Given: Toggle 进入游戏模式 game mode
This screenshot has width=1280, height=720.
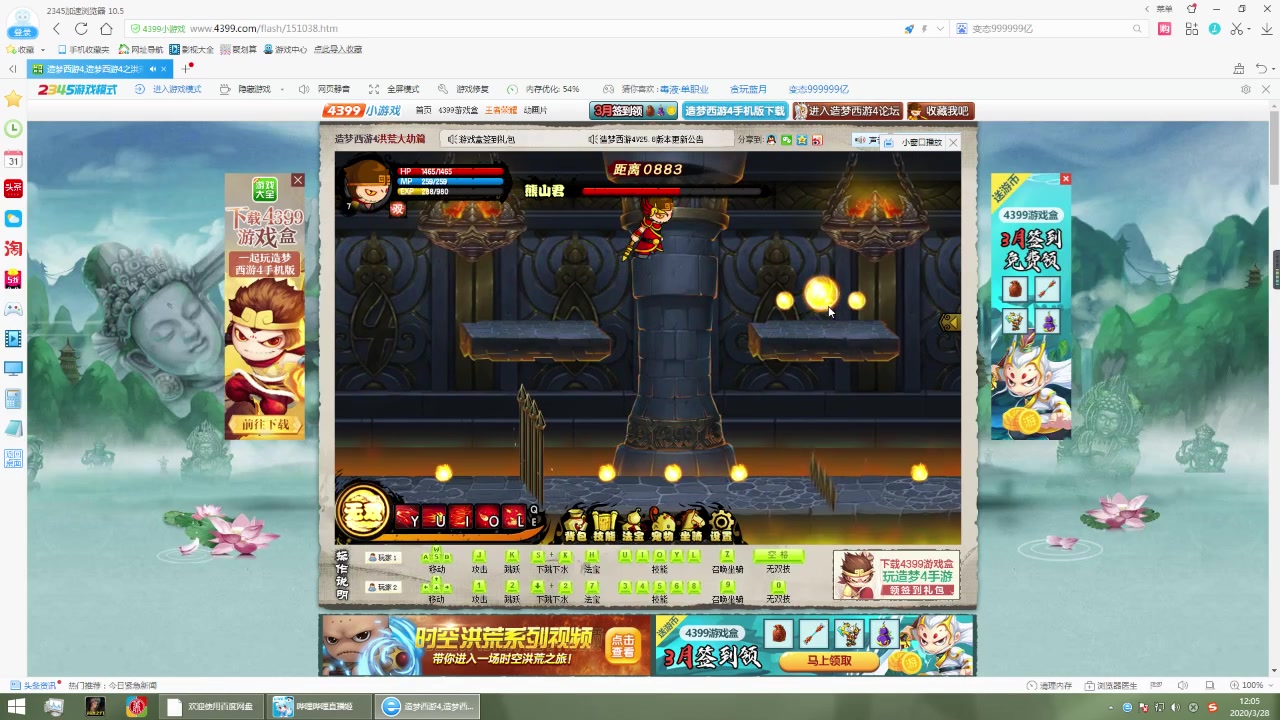Looking at the screenshot, I should 168,89.
